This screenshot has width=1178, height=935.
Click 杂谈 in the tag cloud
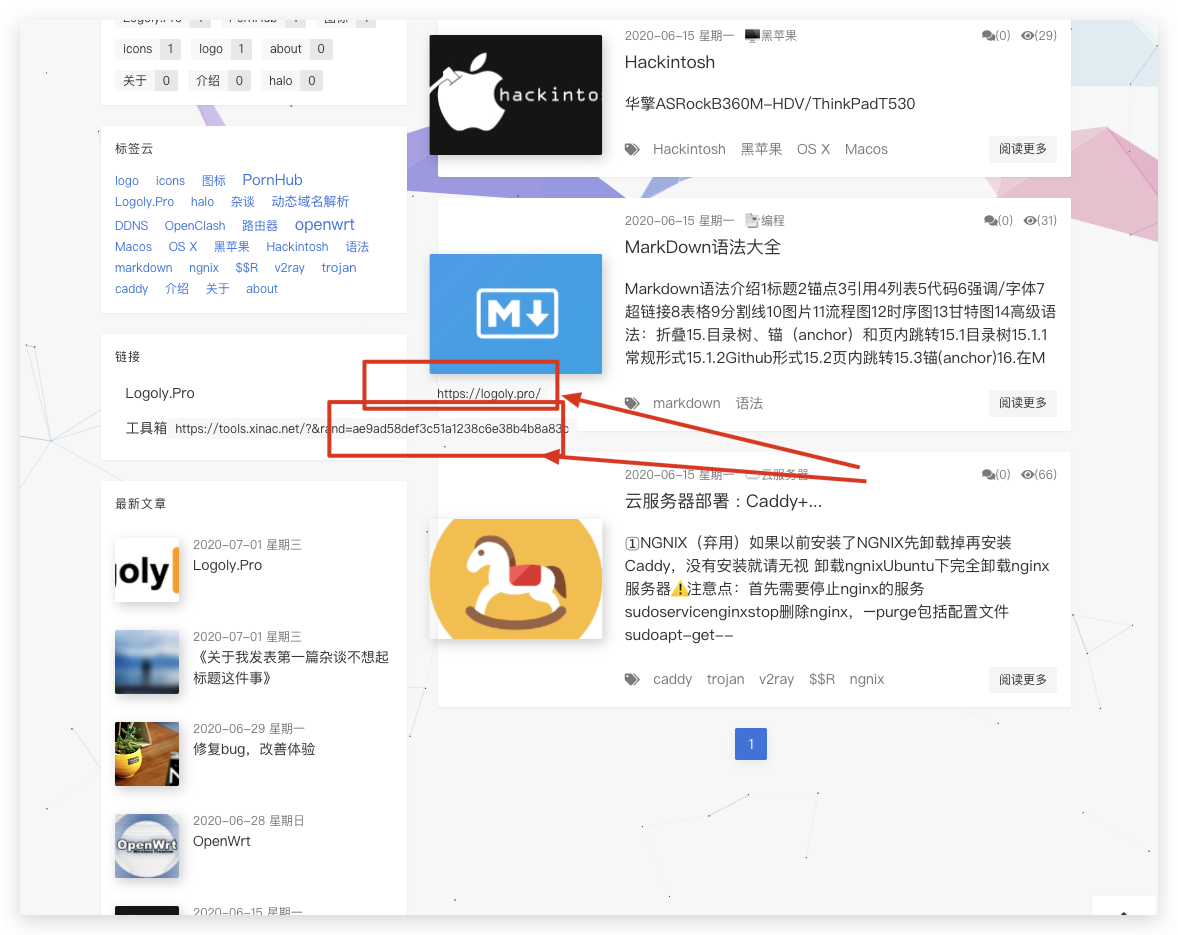click(x=243, y=201)
